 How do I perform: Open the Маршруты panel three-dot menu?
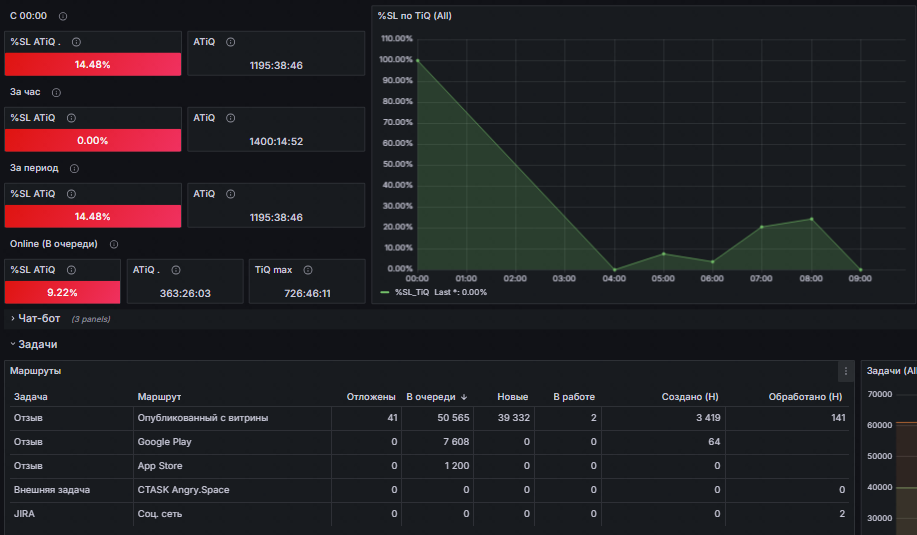click(x=846, y=371)
